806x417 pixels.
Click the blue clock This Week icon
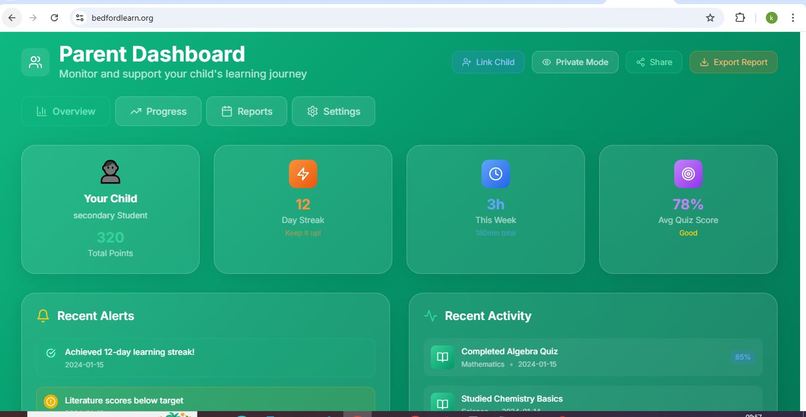[x=496, y=174]
